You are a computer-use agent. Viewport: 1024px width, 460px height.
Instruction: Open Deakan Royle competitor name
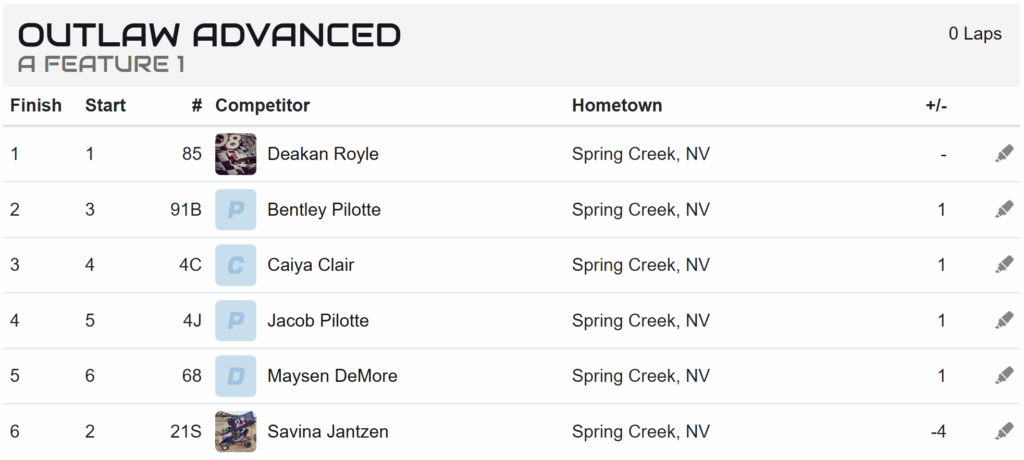click(323, 154)
